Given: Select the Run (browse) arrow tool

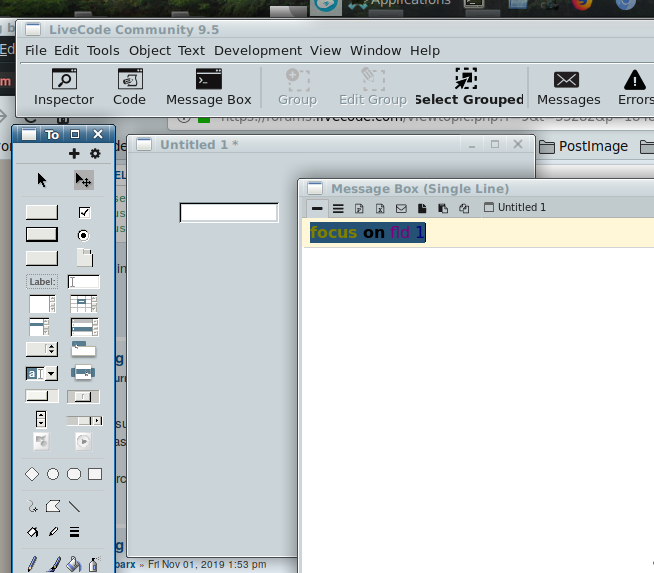Looking at the screenshot, I should coord(42,180).
